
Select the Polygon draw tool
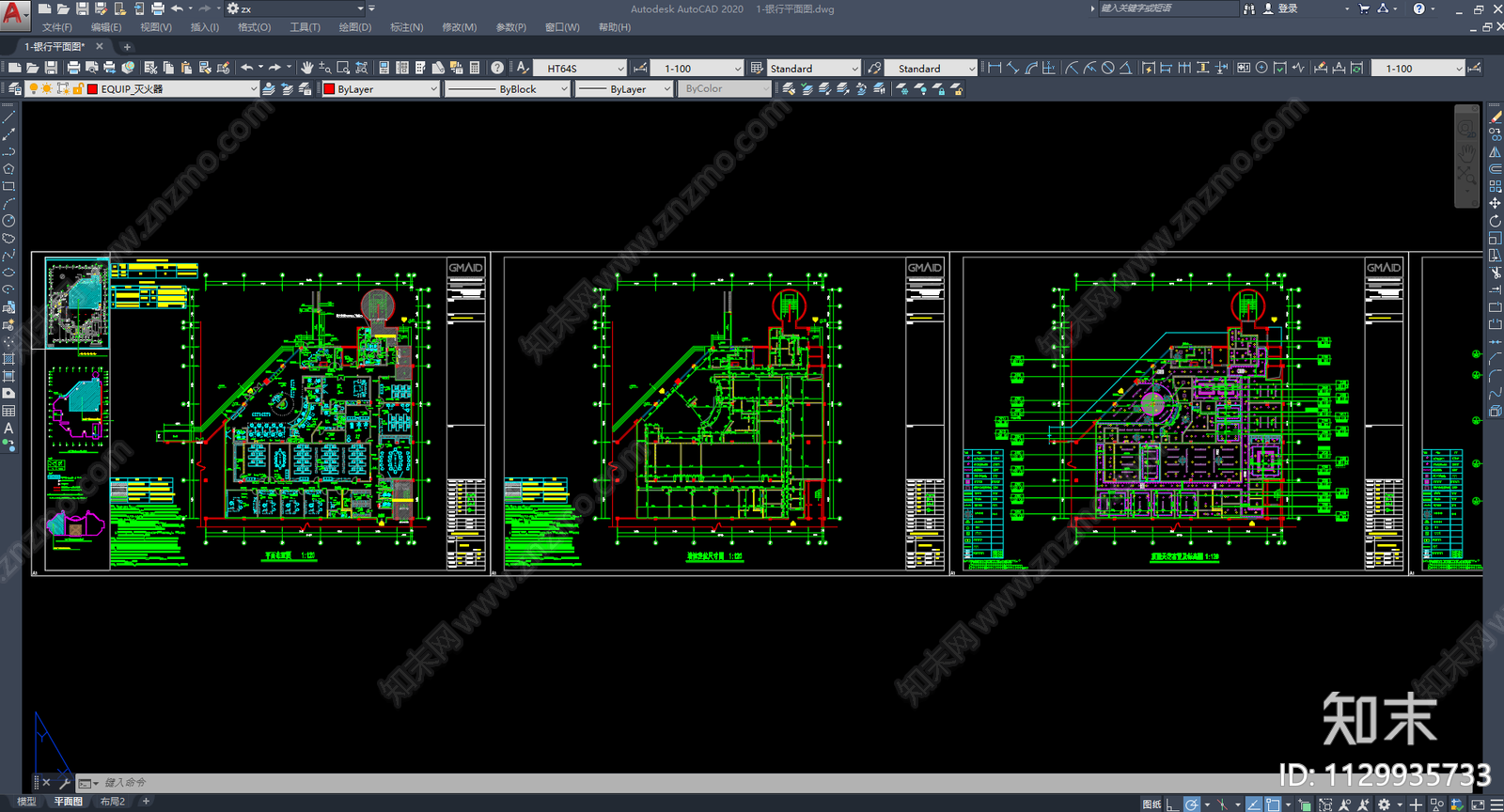pyautogui.click(x=8, y=169)
